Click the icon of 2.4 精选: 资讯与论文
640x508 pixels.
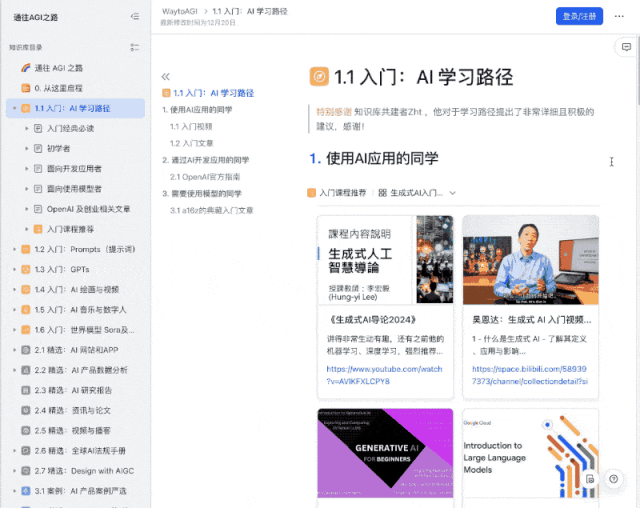[26, 410]
